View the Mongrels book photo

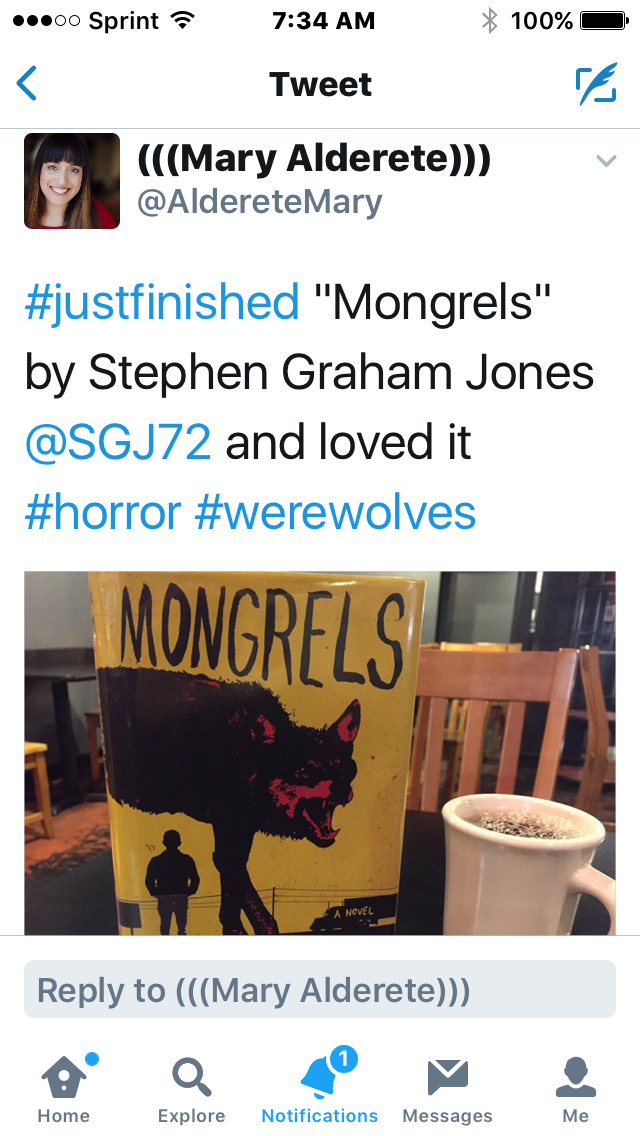click(320, 753)
